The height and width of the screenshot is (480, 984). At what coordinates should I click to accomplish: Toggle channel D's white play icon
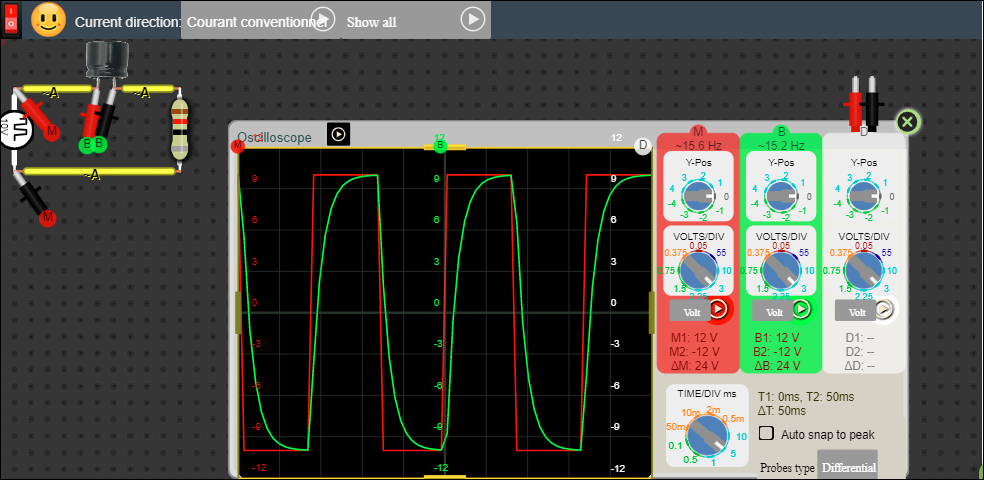(884, 310)
